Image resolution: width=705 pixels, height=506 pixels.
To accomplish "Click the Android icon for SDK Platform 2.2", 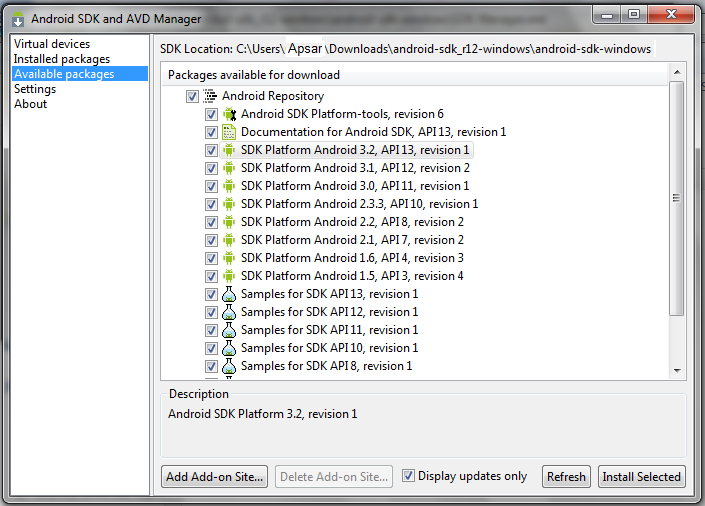I will click(x=229, y=222).
